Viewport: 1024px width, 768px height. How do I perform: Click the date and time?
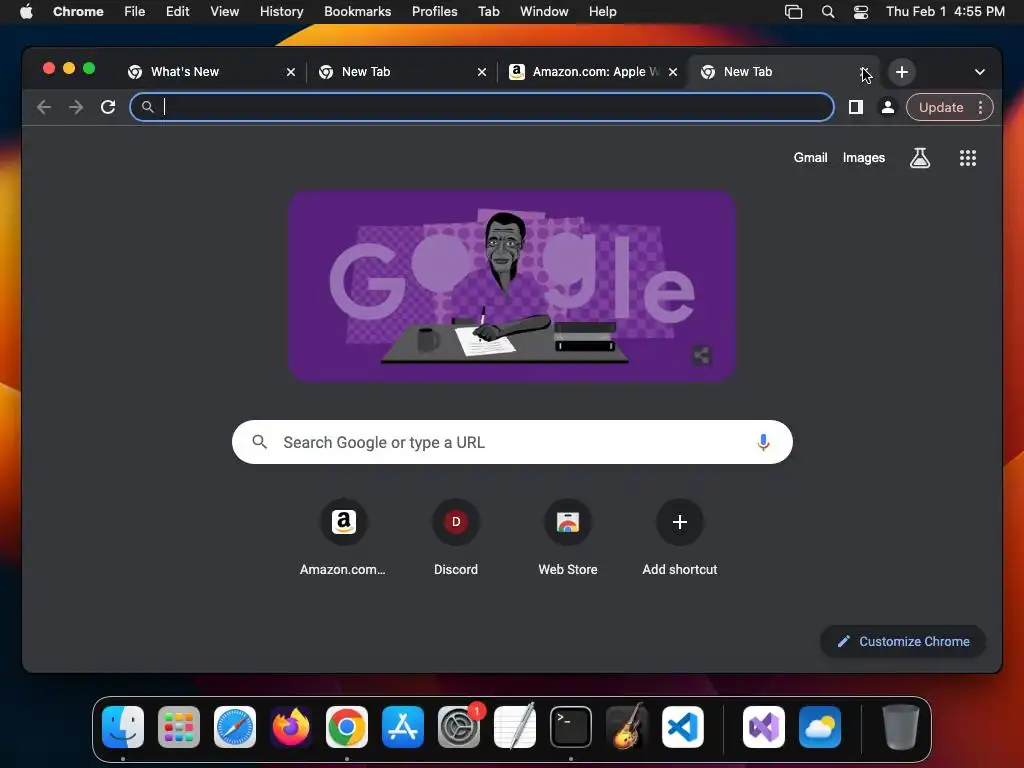[x=945, y=11]
